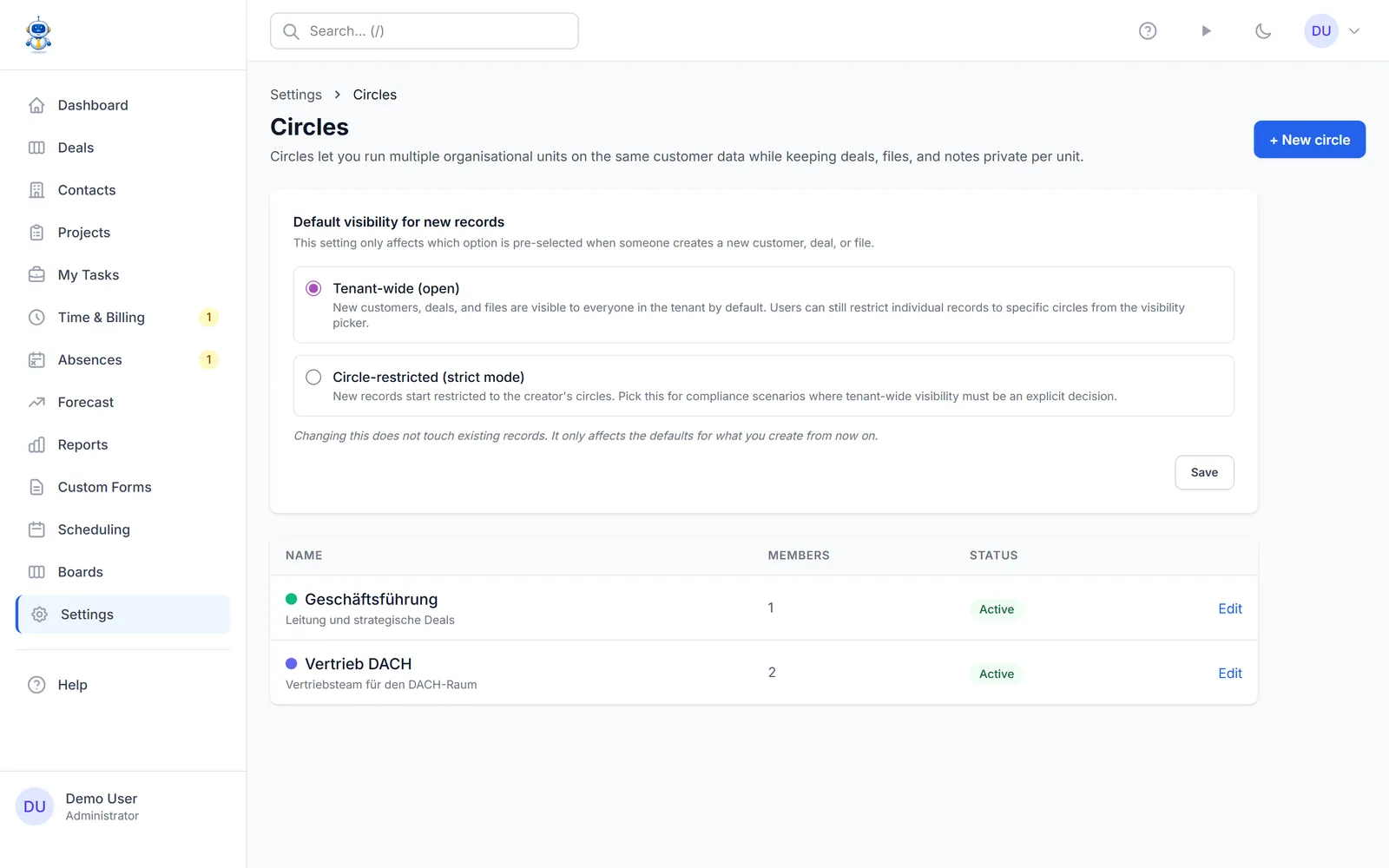Click the Custom Forms document icon
Image resolution: width=1389 pixels, height=868 pixels.
click(x=36, y=488)
